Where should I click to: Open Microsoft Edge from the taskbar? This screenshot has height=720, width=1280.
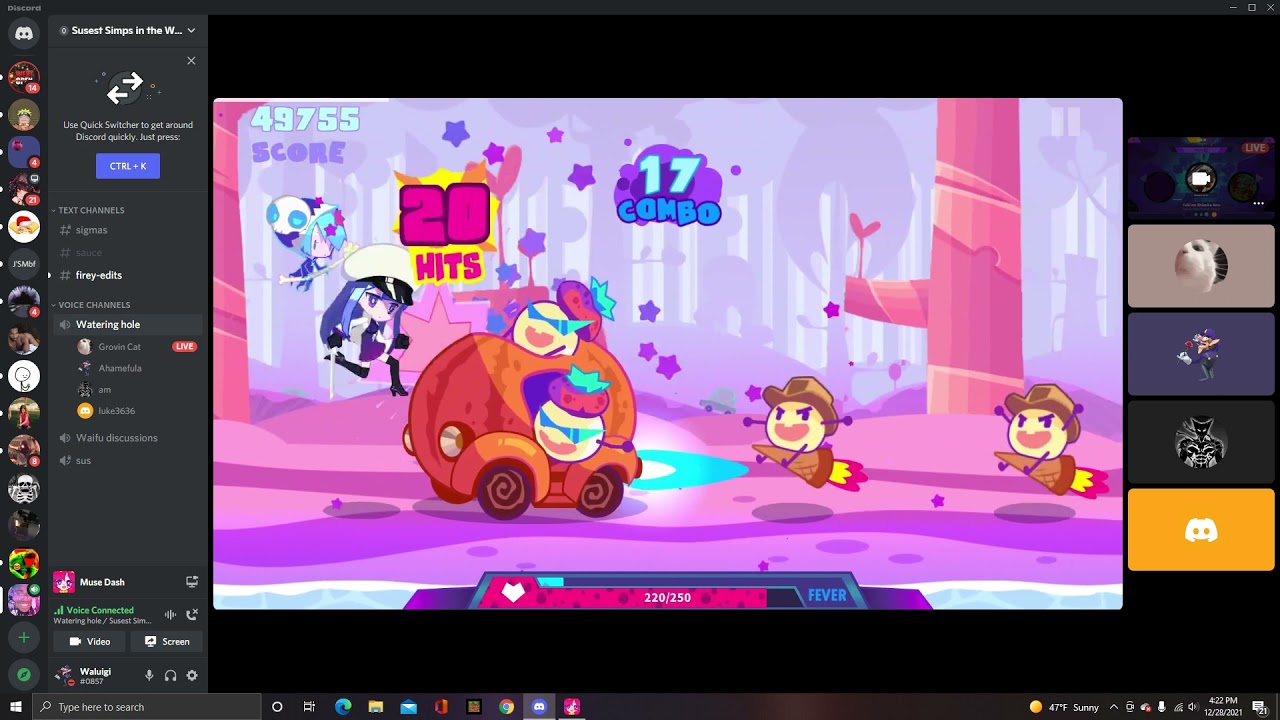343,707
